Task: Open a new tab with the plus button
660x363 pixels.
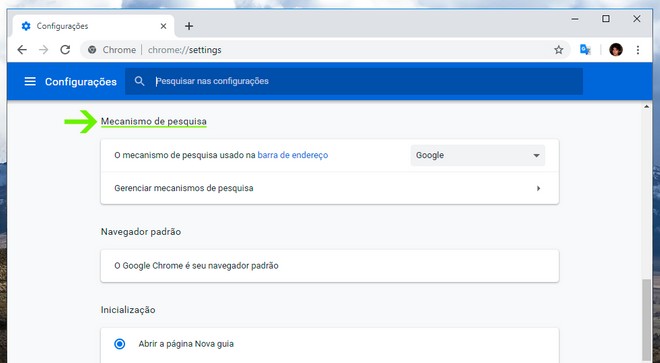Action: coord(189,26)
